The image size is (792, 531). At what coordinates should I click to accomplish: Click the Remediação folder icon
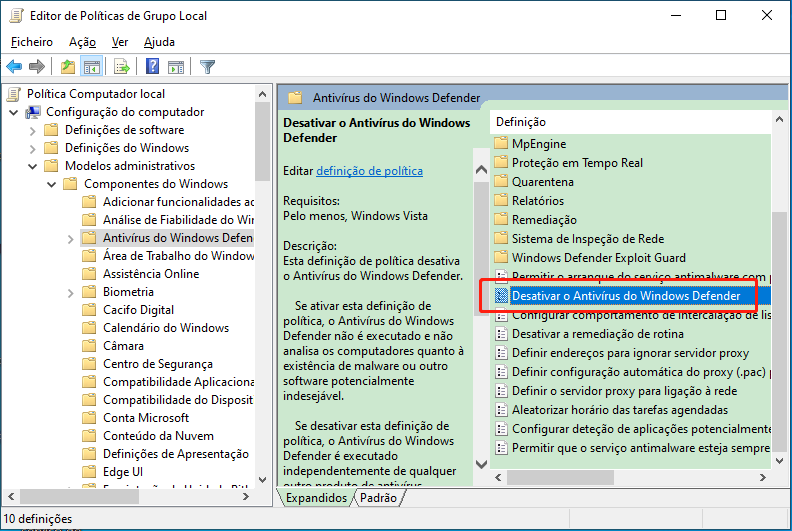tap(501, 220)
